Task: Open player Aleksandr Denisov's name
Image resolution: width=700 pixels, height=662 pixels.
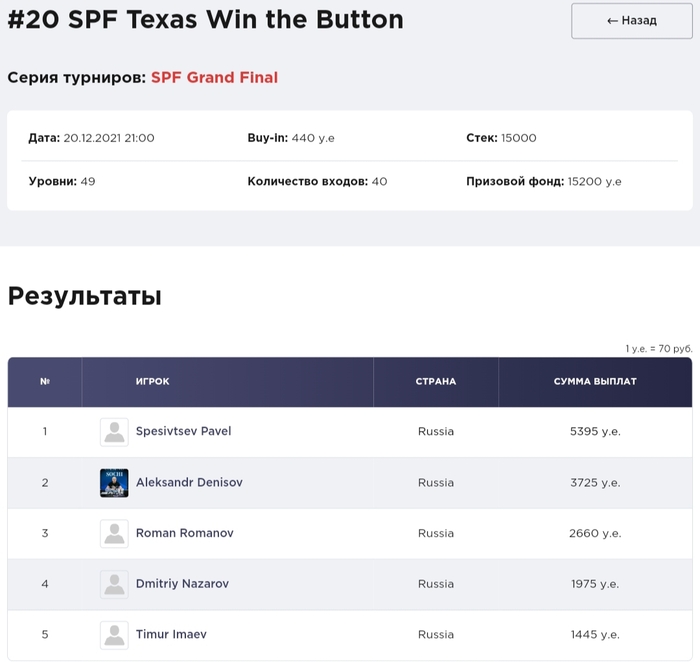Action: tap(189, 483)
